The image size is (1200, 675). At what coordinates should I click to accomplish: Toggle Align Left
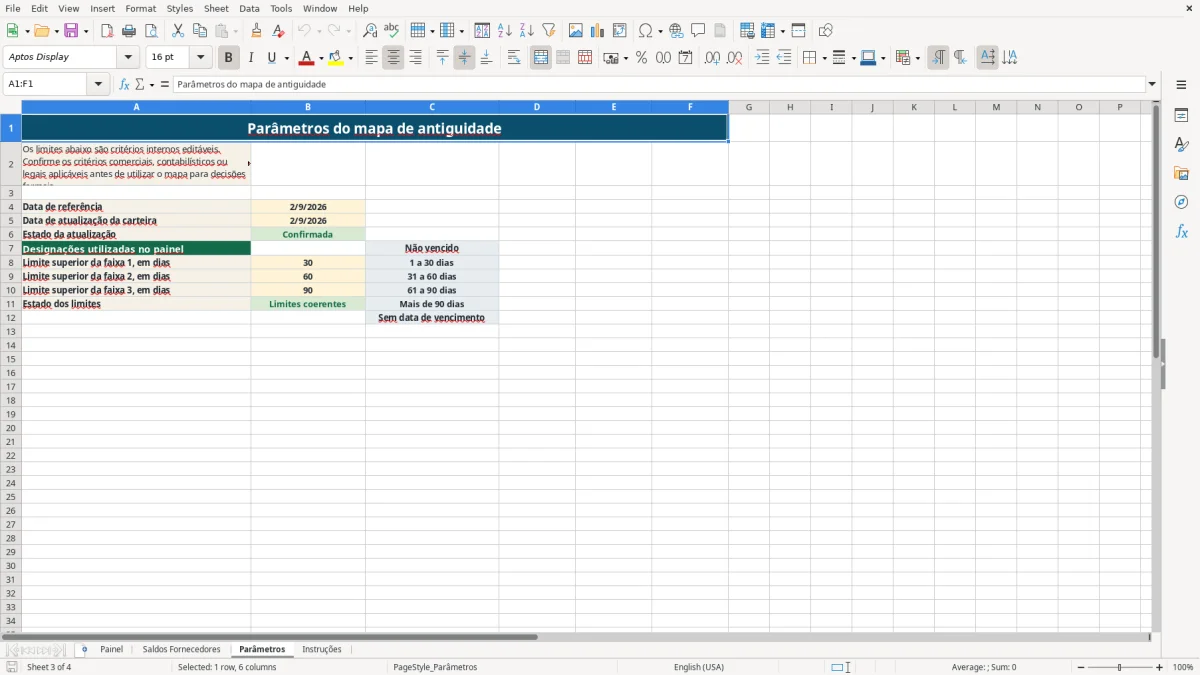371,58
